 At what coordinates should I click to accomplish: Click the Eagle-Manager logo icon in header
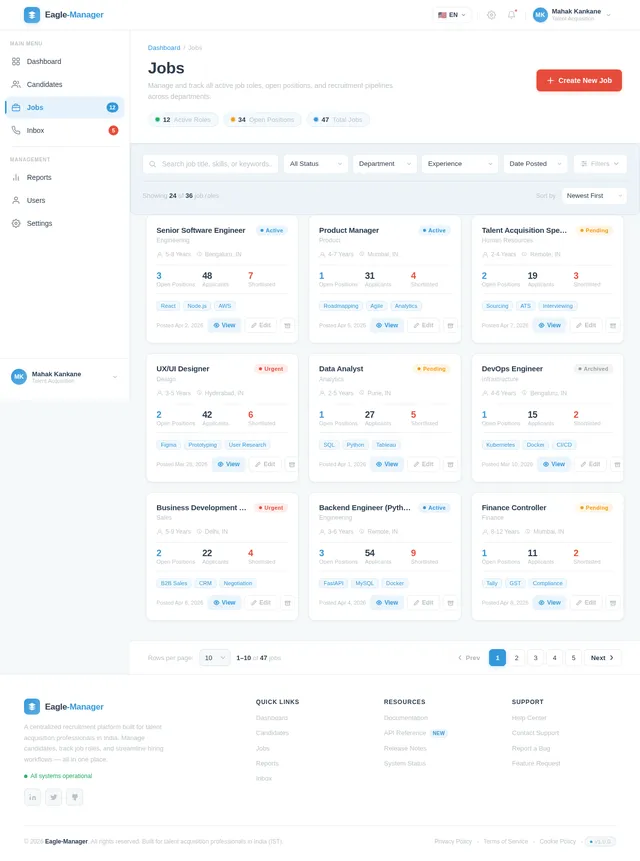click(x=32, y=15)
